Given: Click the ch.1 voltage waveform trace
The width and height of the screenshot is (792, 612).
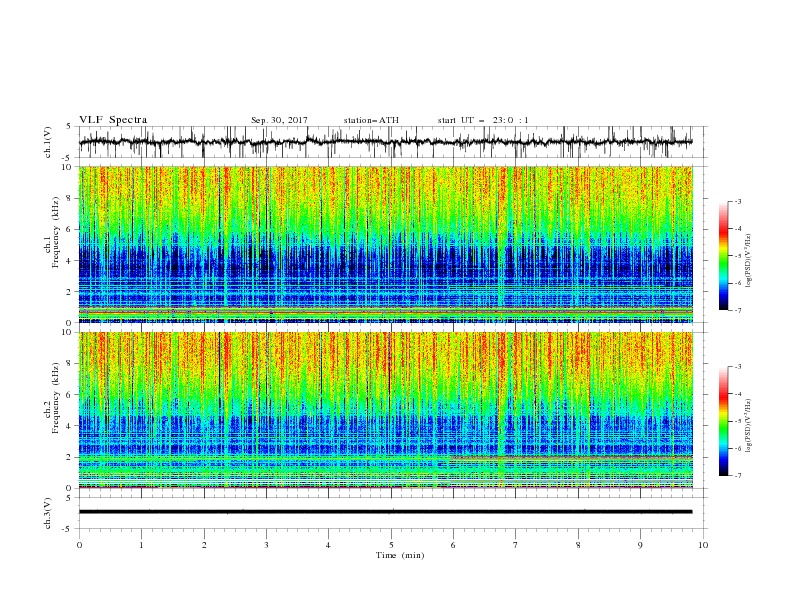Looking at the screenshot, I should [x=385, y=142].
